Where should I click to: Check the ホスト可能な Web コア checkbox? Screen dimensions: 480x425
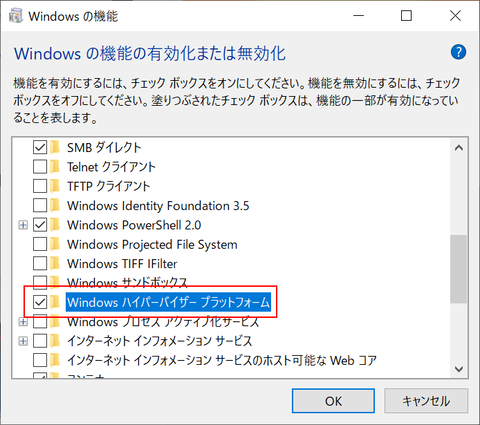(40, 360)
